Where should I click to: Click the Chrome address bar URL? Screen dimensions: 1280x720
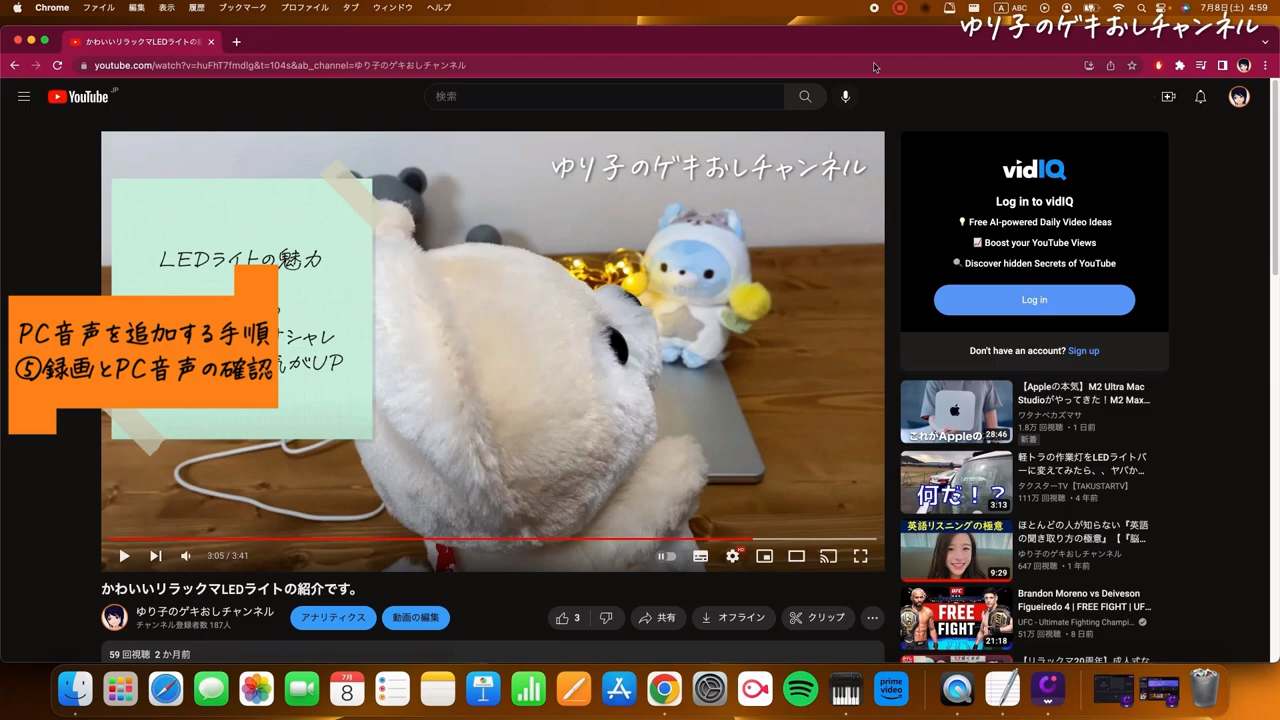(x=280, y=65)
